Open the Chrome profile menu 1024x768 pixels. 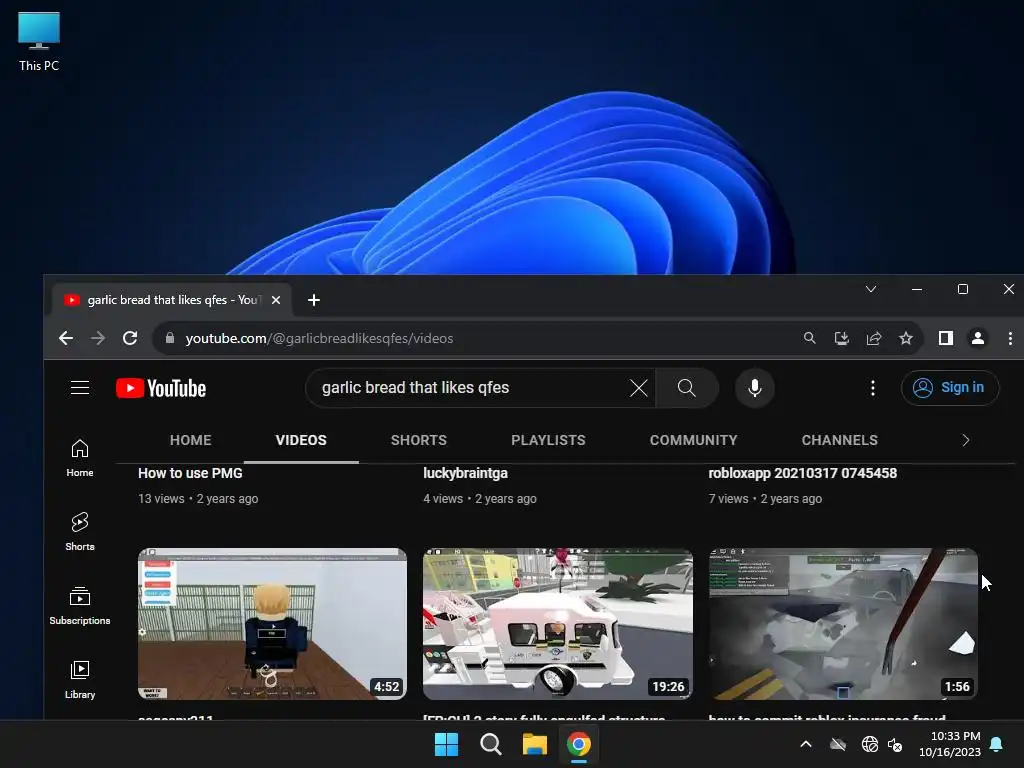[x=978, y=338]
